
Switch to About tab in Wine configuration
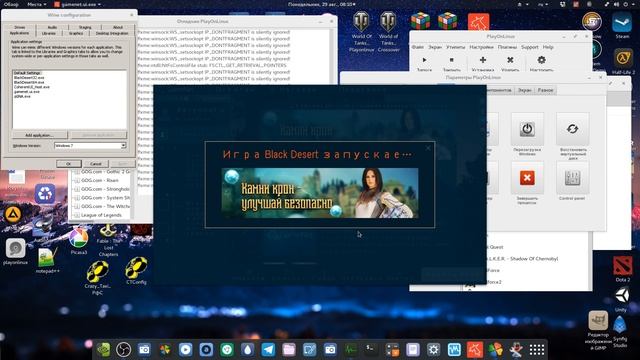[x=118, y=27]
